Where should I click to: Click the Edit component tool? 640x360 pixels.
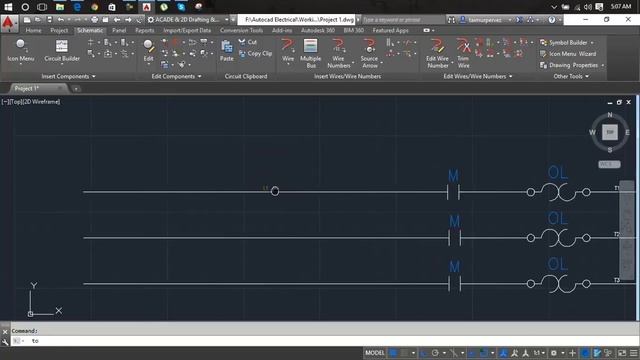coord(149,50)
